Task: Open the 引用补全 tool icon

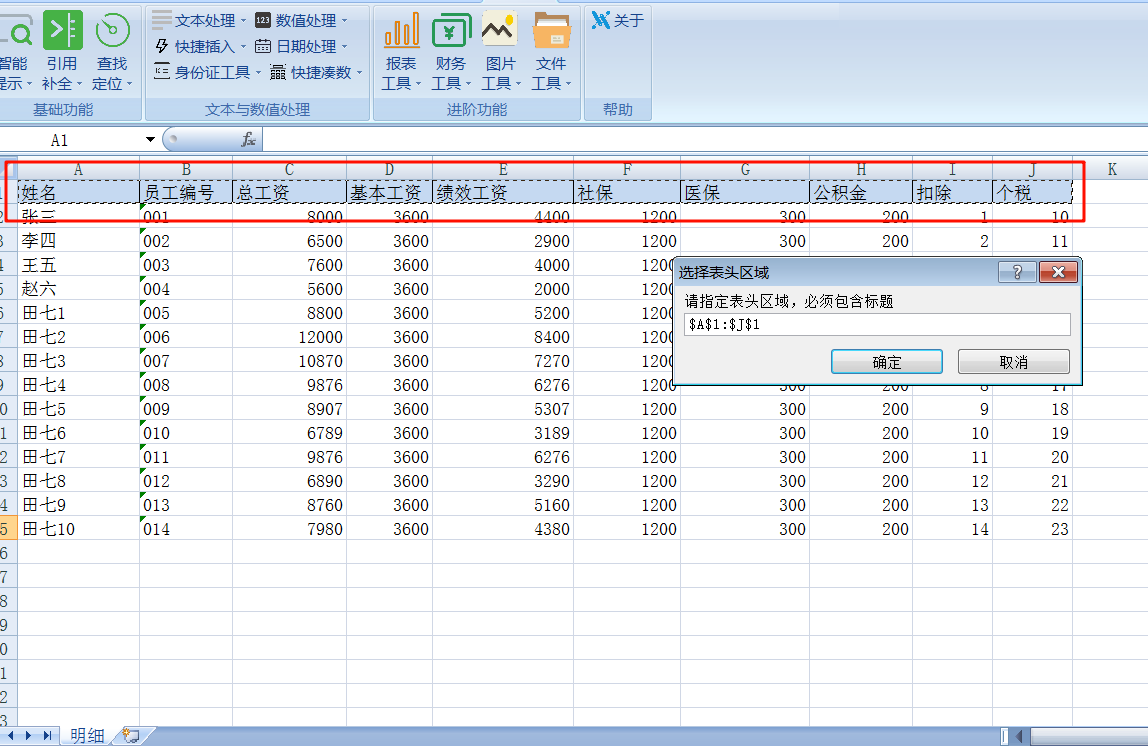Action: click(62, 31)
